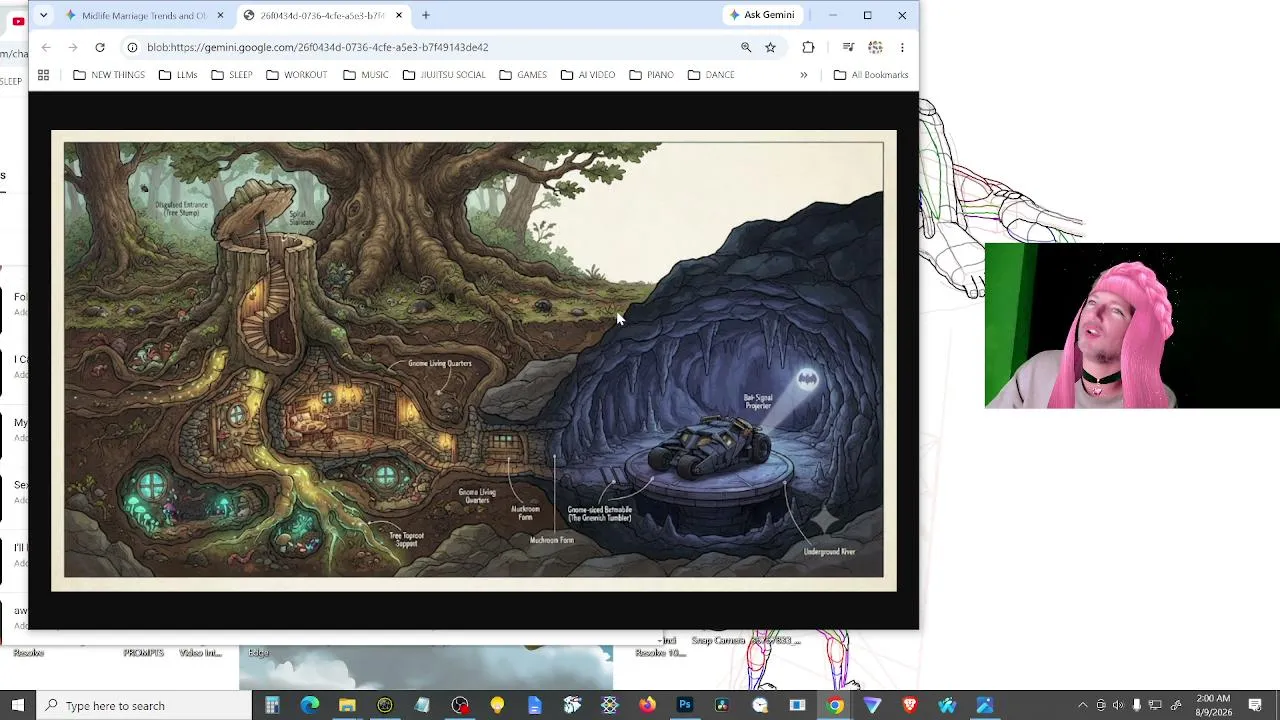1280x720 pixels.
Task: Select the blob image tab 26f0434d
Action: coord(322,15)
